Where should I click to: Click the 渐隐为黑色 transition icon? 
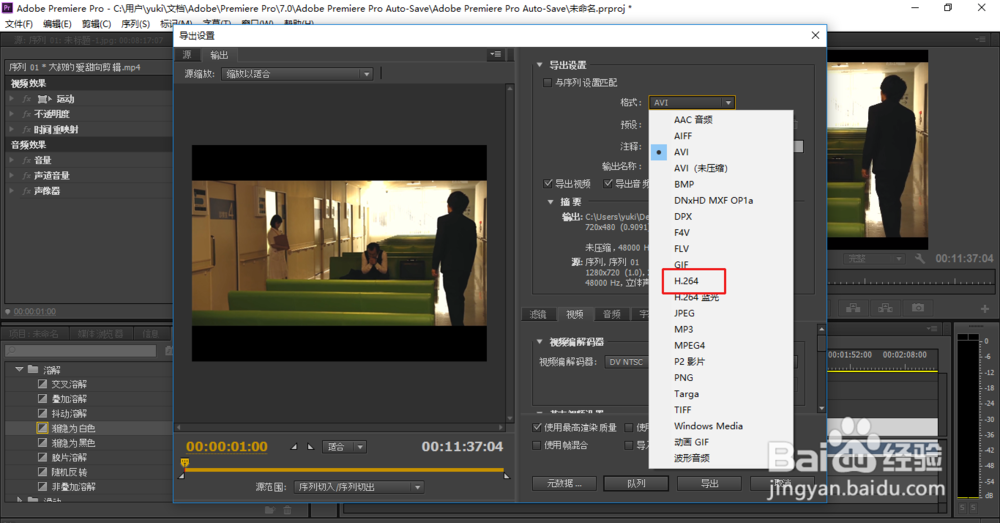coord(42,443)
